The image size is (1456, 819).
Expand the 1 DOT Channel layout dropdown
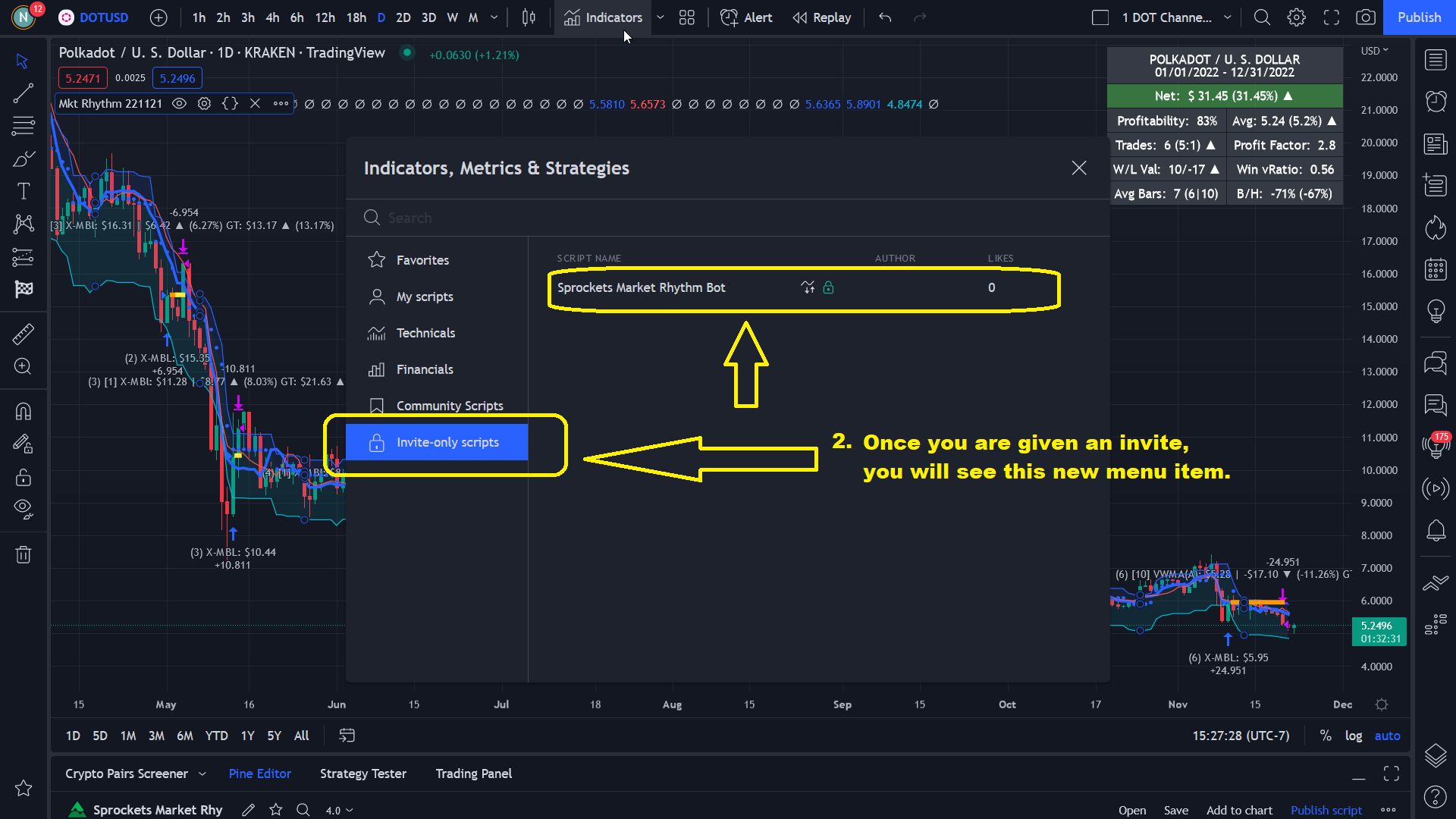[1228, 17]
